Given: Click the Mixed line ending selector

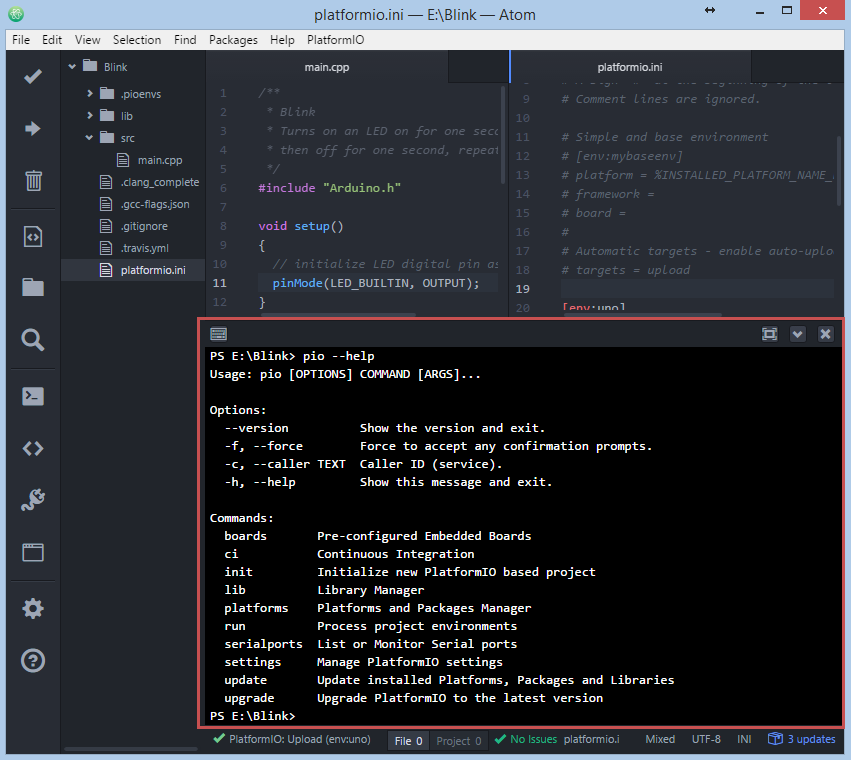Looking at the screenshot, I should coord(660,739).
